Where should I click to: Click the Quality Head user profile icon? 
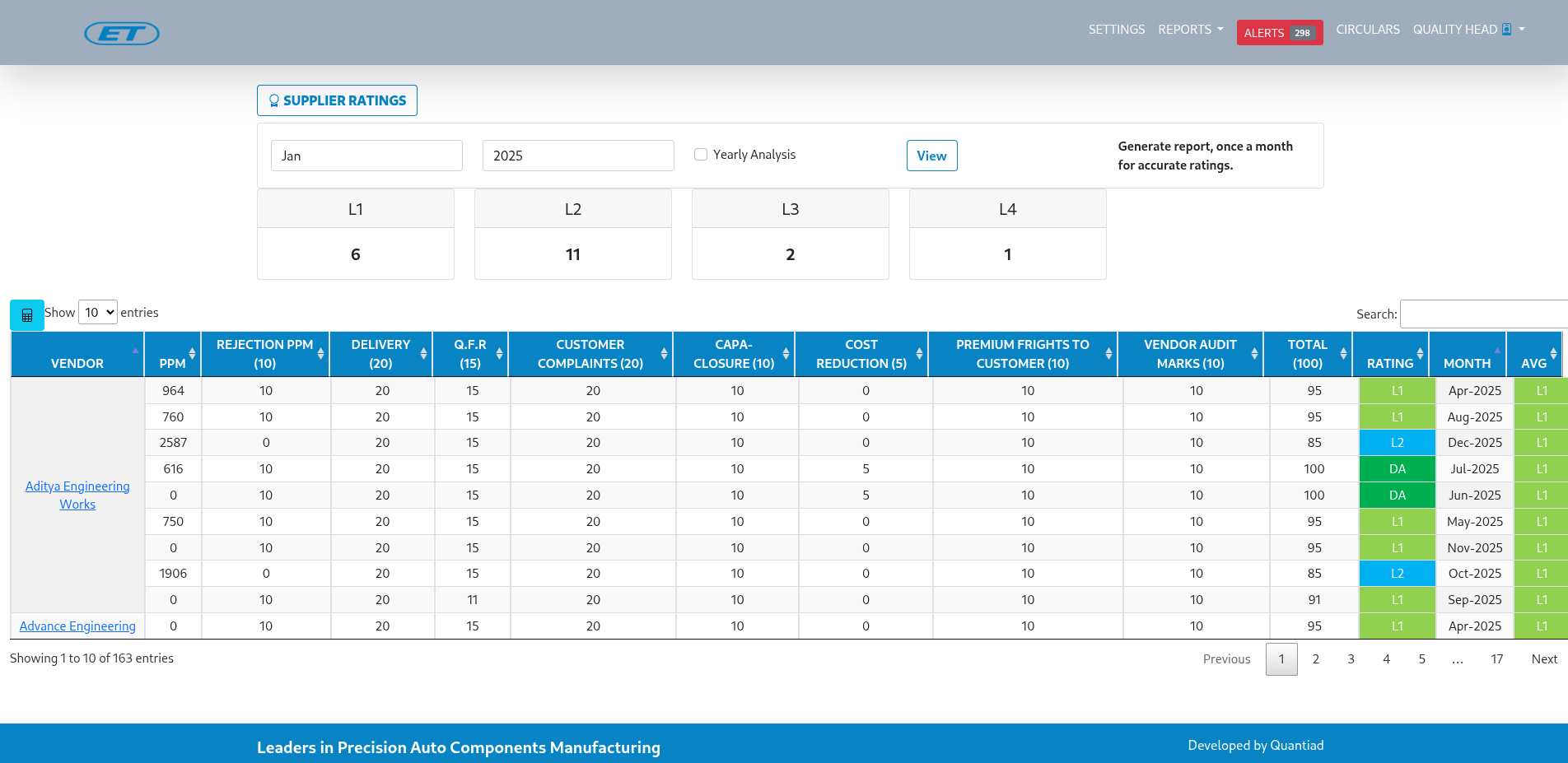pos(1506,30)
